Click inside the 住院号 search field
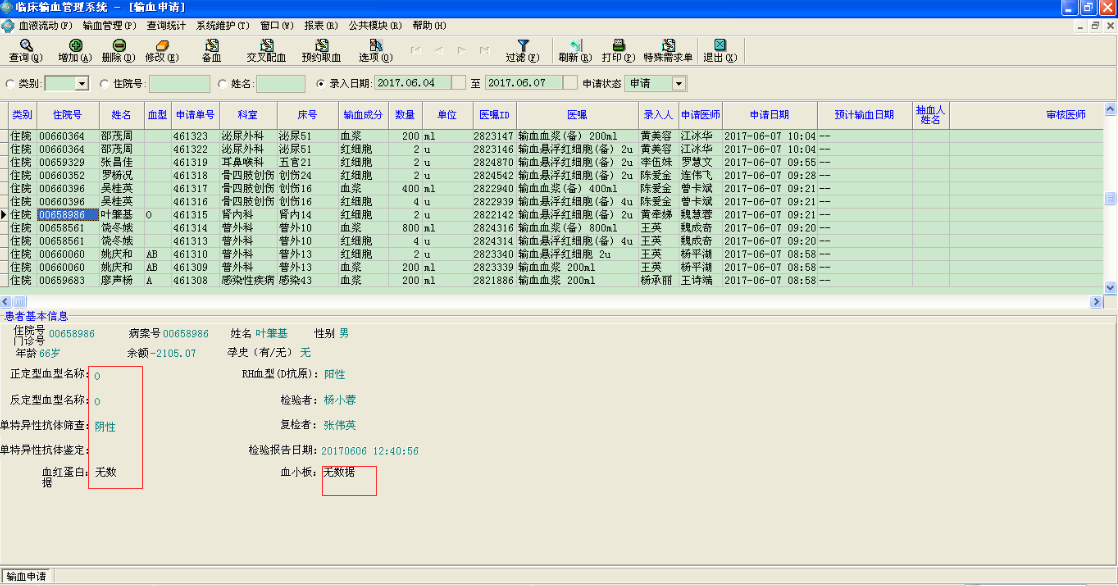The image size is (1118, 586). (180, 83)
